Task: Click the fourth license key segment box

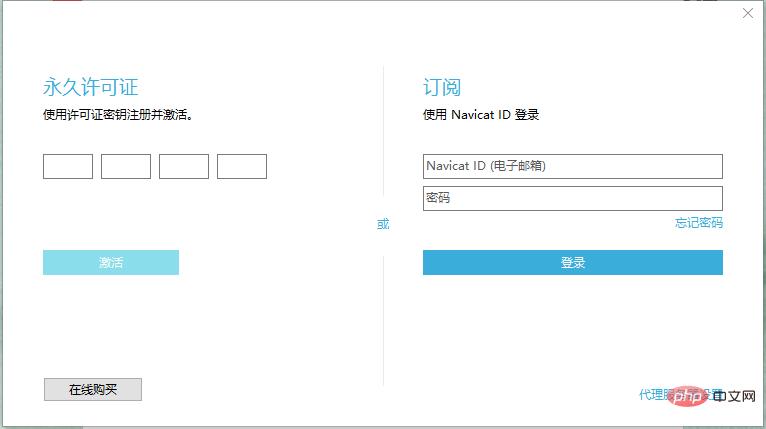Action: 242,167
